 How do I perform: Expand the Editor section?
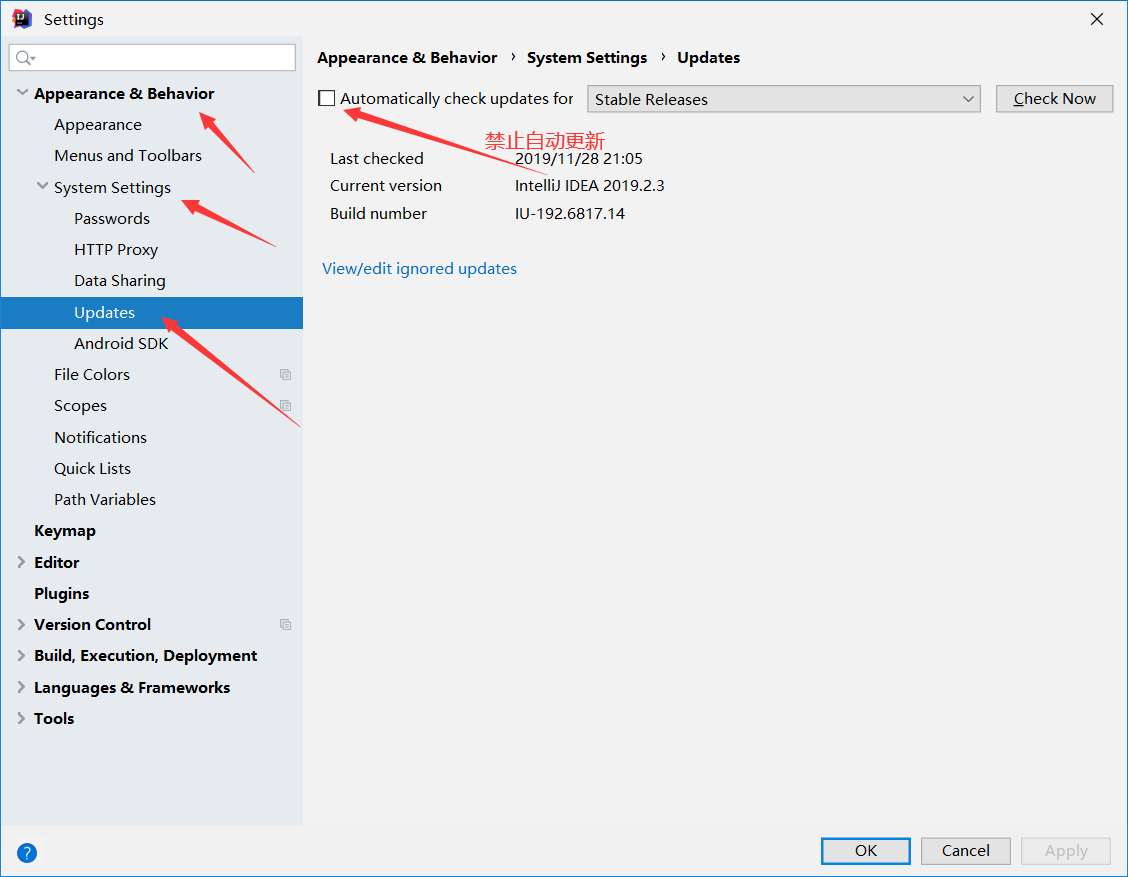pos(22,563)
